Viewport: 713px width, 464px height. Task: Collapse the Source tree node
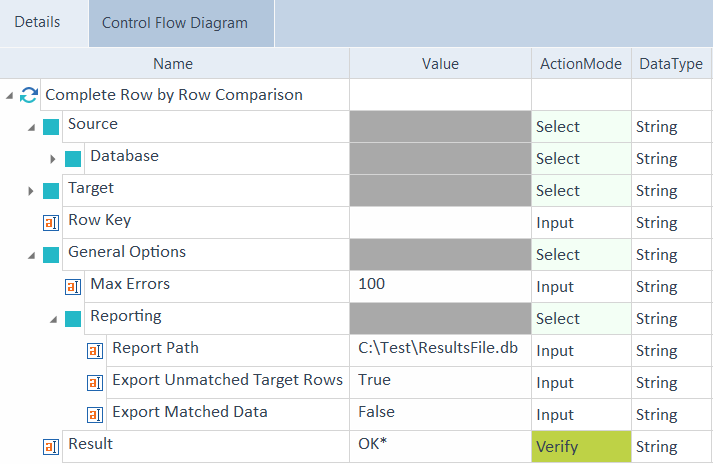(x=31, y=127)
